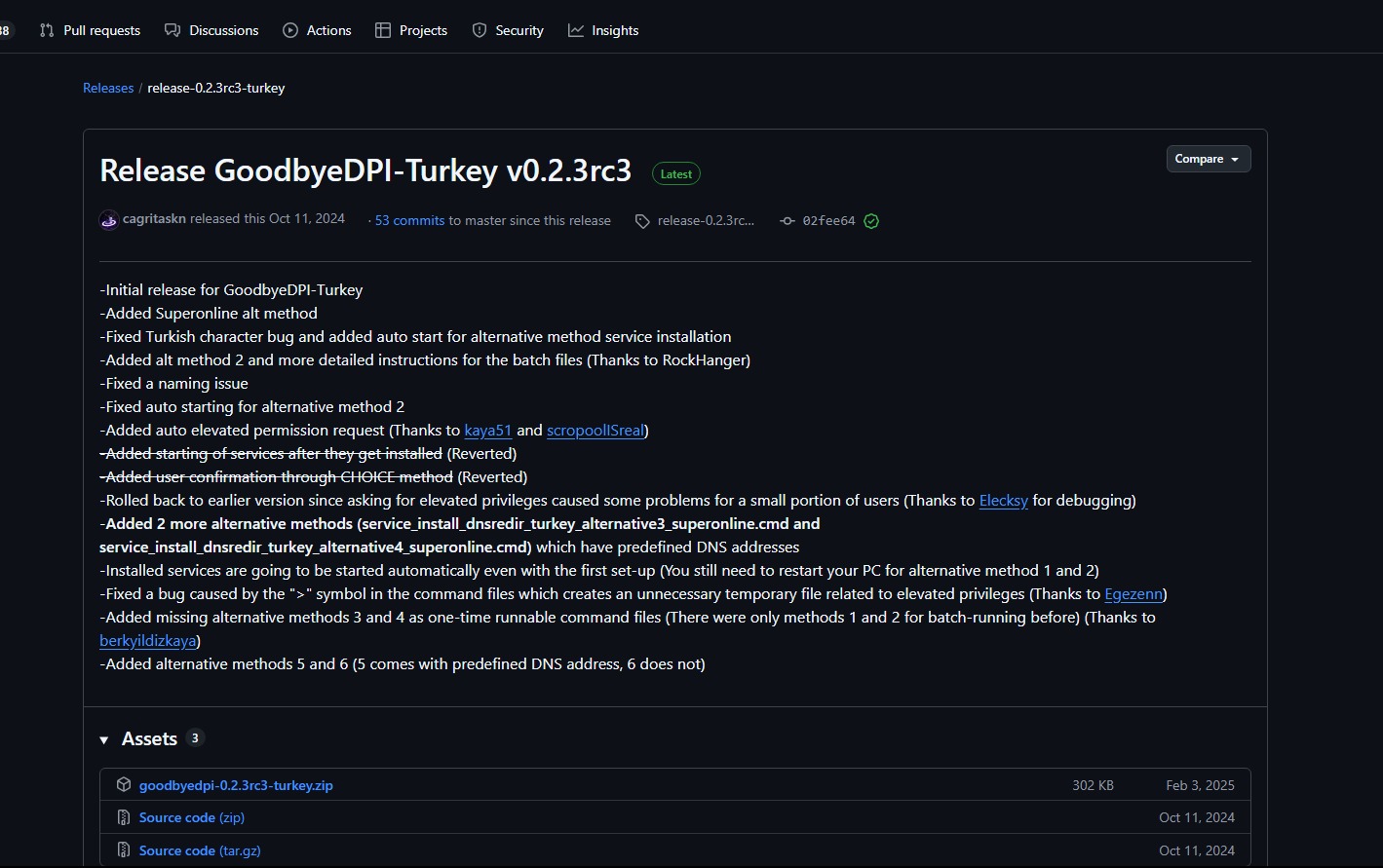Open the Insights tab

(603, 30)
